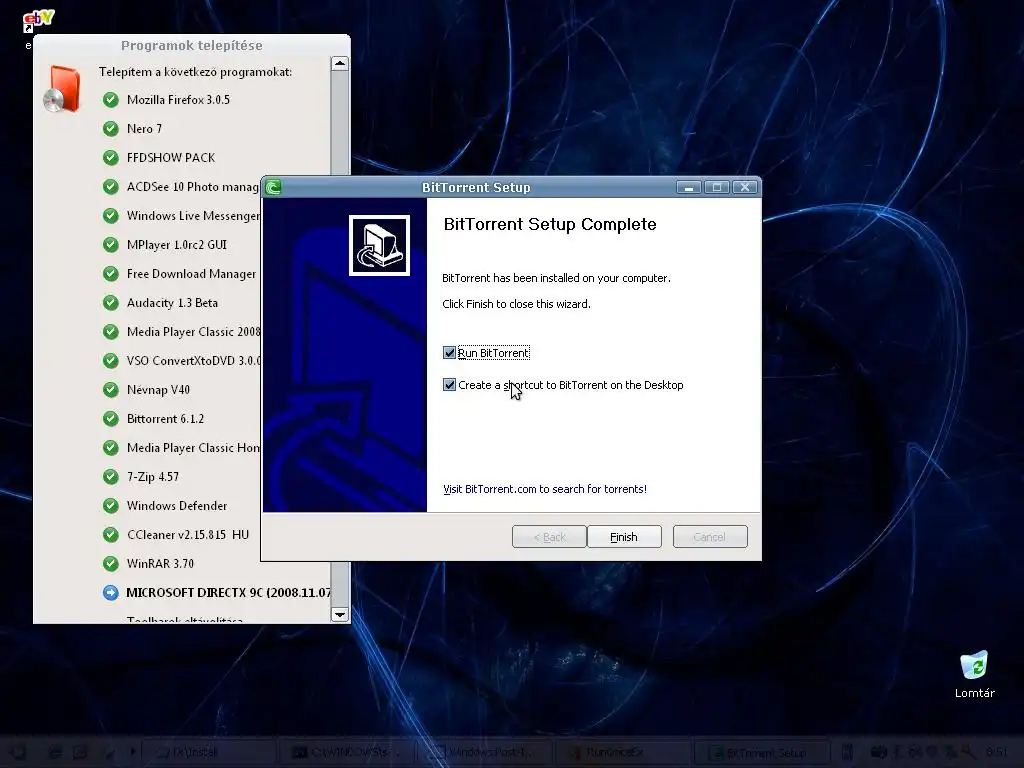
Task: Click the green BitTorrent icon in the setup title bar
Action: 274,188
